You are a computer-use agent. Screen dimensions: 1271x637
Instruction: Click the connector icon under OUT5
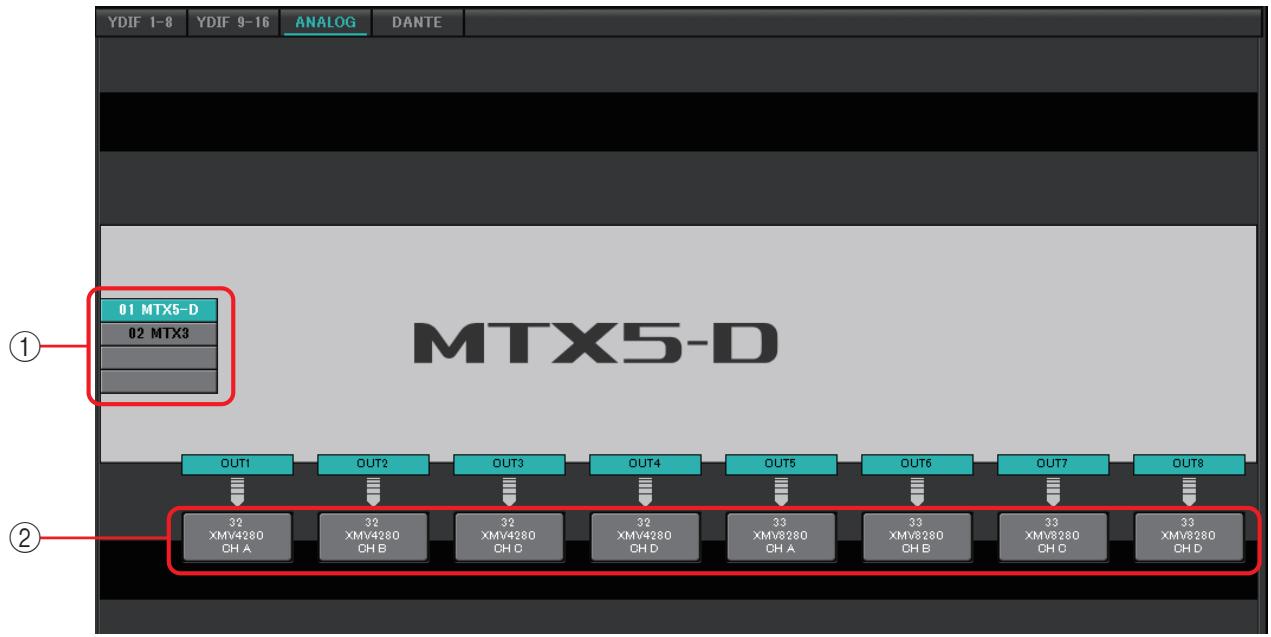tap(781, 492)
